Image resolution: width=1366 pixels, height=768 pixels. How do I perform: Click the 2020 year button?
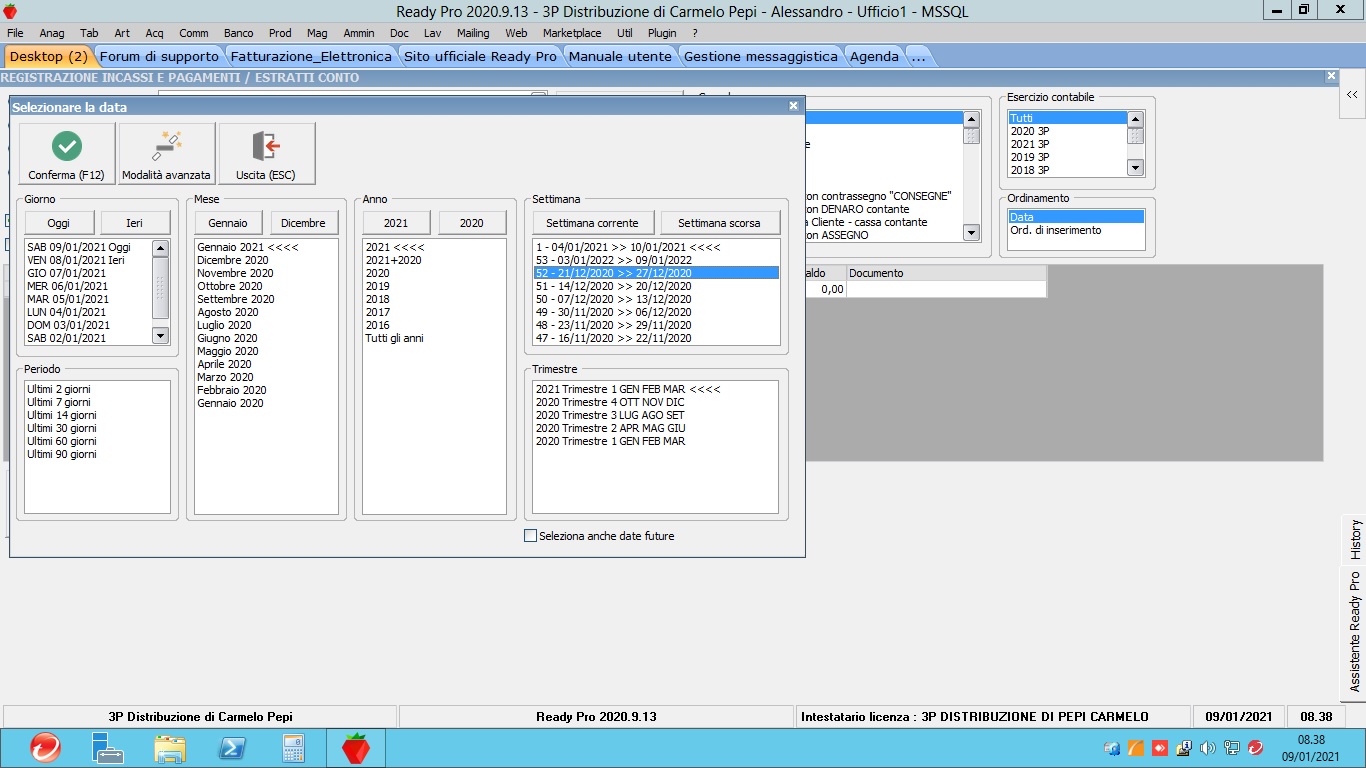point(472,223)
